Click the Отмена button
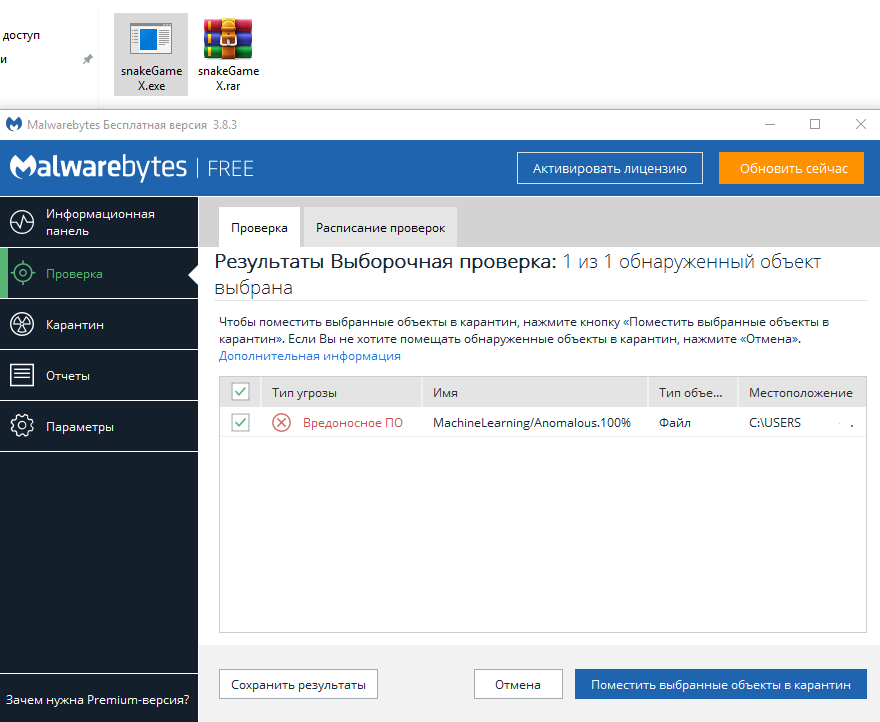880x722 pixels. click(518, 684)
